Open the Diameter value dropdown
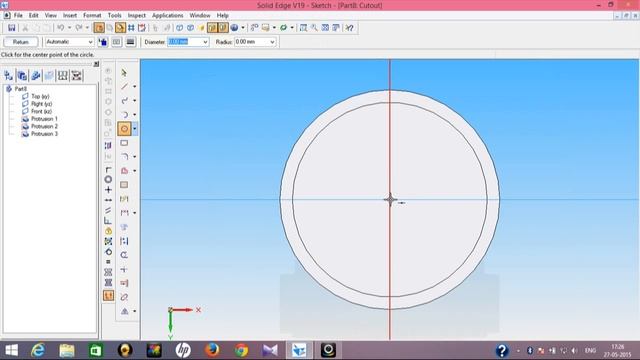Viewport: 640px width, 360px height. click(205, 42)
